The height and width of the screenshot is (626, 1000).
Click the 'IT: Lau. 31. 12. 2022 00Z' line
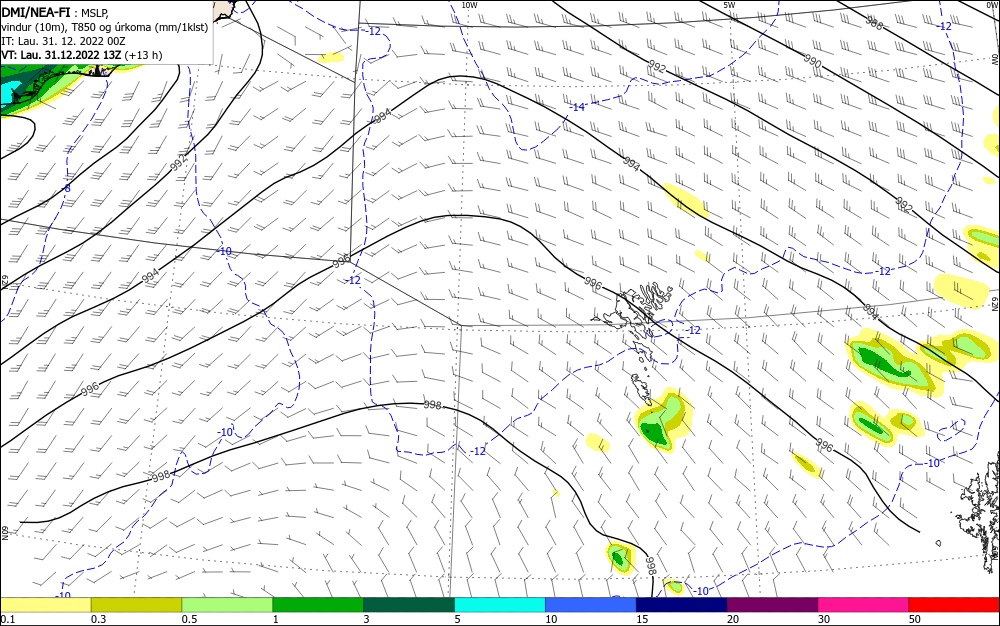coord(63,41)
